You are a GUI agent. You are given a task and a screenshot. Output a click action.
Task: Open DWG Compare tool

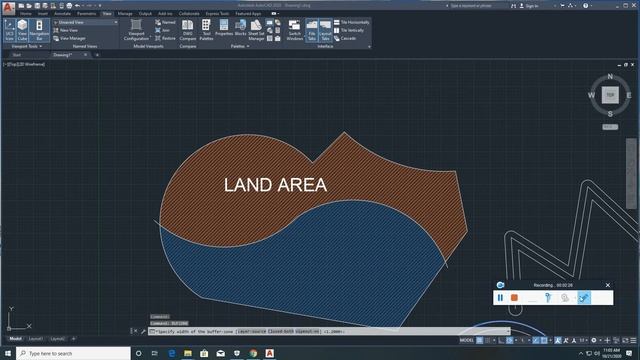pos(188,30)
